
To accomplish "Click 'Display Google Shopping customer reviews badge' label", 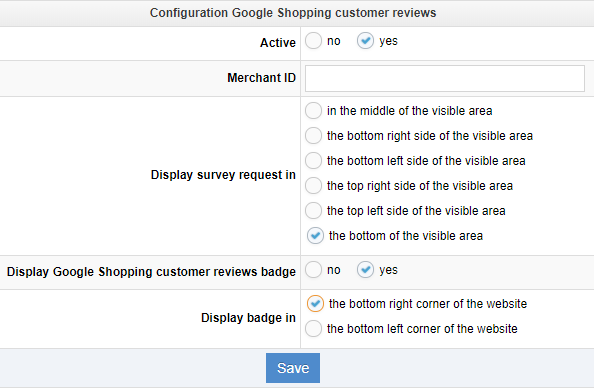I will (151, 272).
